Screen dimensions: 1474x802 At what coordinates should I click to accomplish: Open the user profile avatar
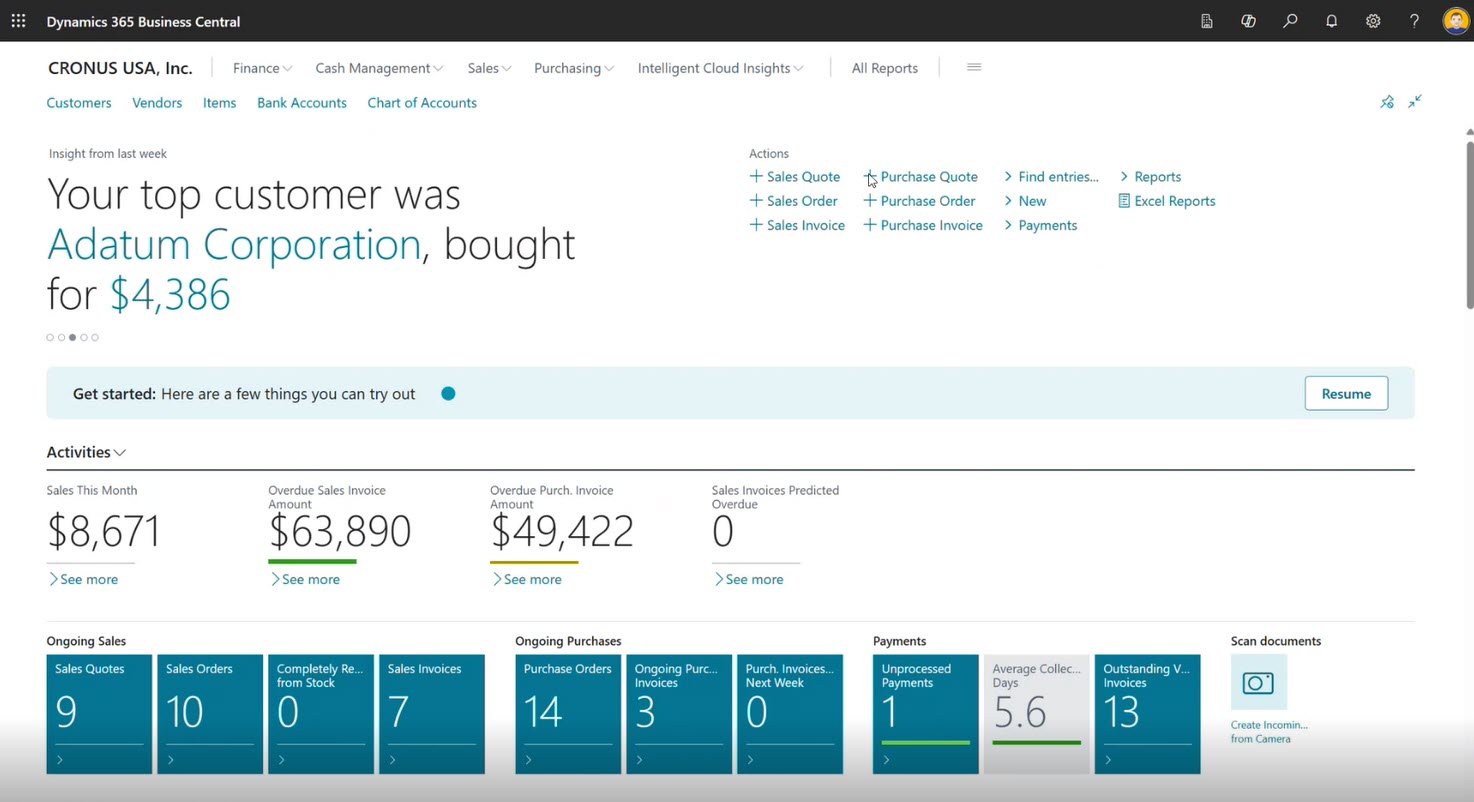[x=1455, y=21]
